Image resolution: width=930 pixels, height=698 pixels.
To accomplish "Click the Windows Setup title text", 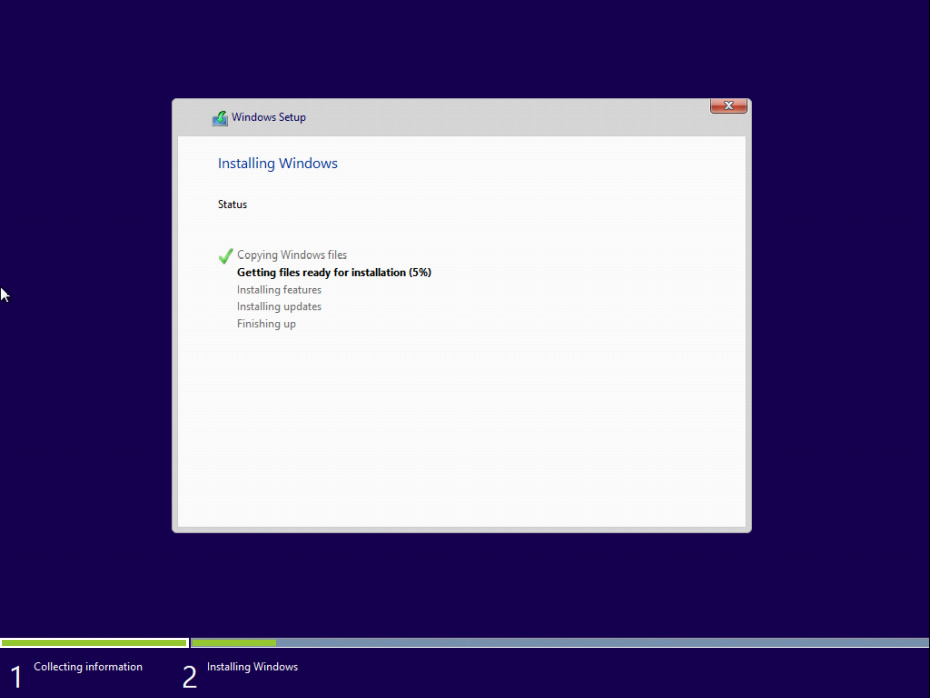I will point(269,117).
